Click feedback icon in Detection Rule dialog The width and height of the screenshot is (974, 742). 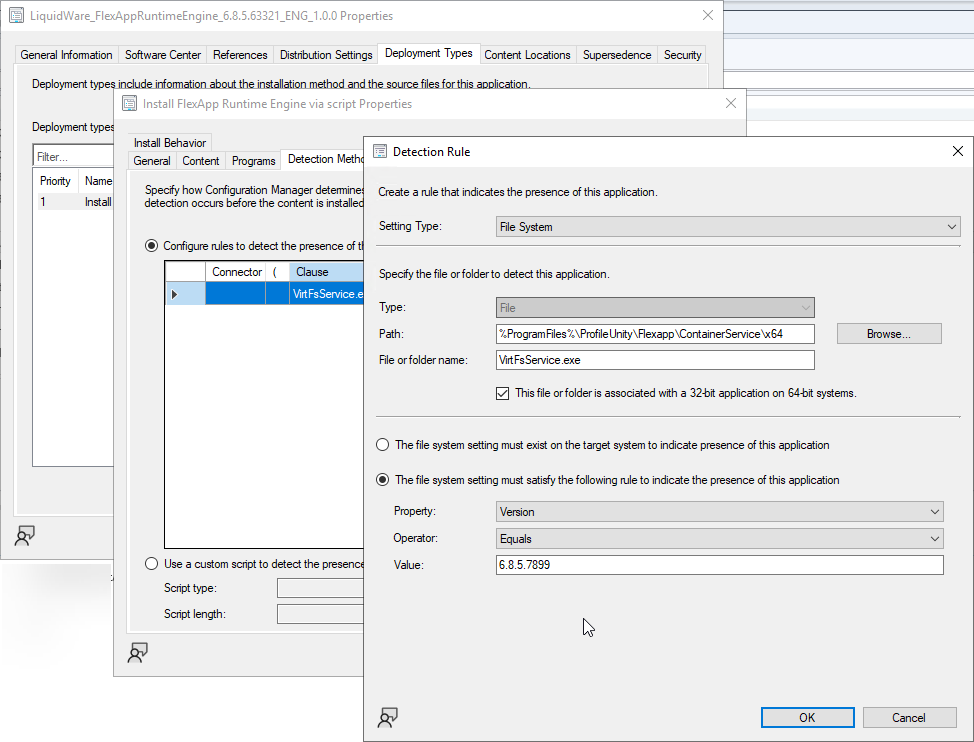pyautogui.click(x=387, y=717)
